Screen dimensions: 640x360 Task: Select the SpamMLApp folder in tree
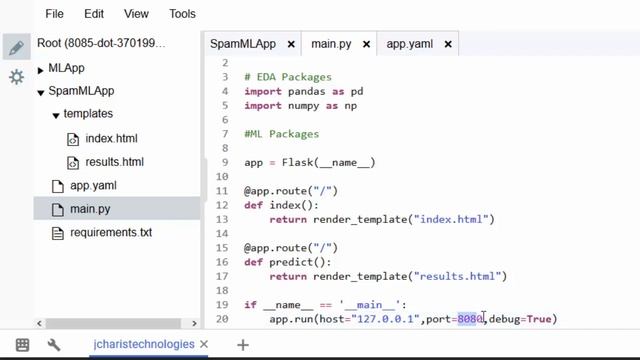point(81,91)
